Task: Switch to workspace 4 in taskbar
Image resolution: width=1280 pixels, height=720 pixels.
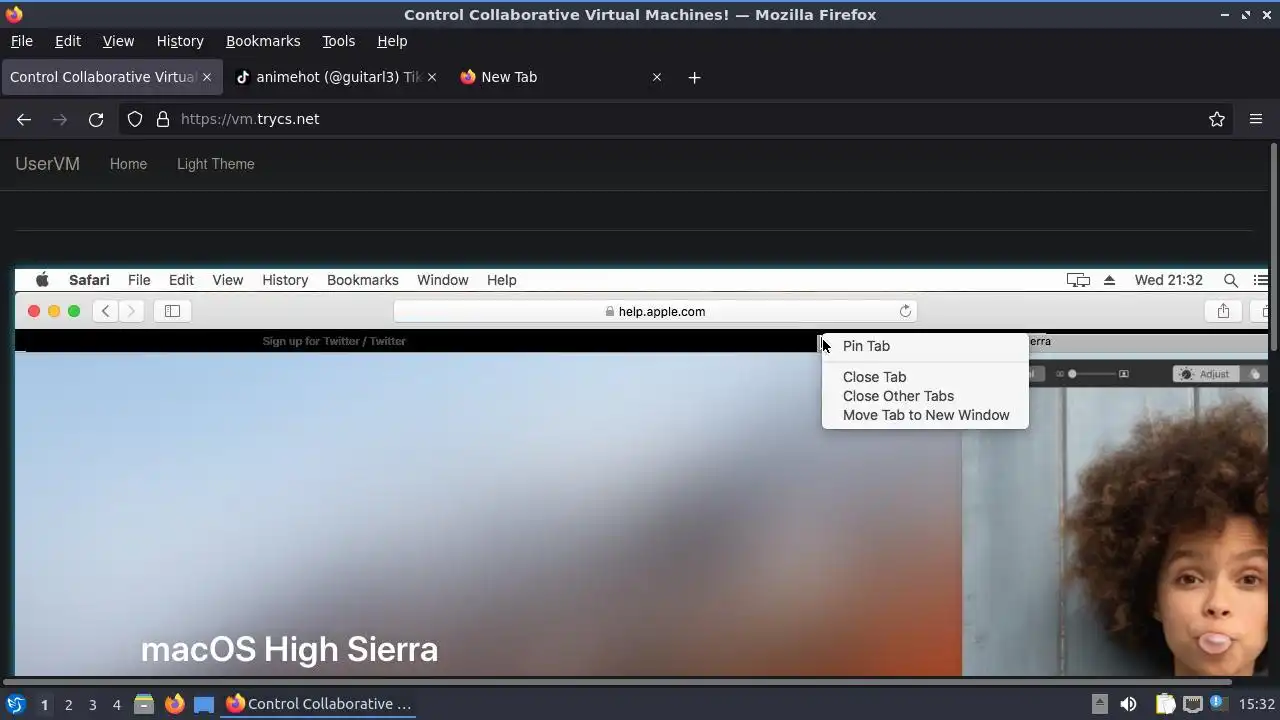Action: pos(116,704)
